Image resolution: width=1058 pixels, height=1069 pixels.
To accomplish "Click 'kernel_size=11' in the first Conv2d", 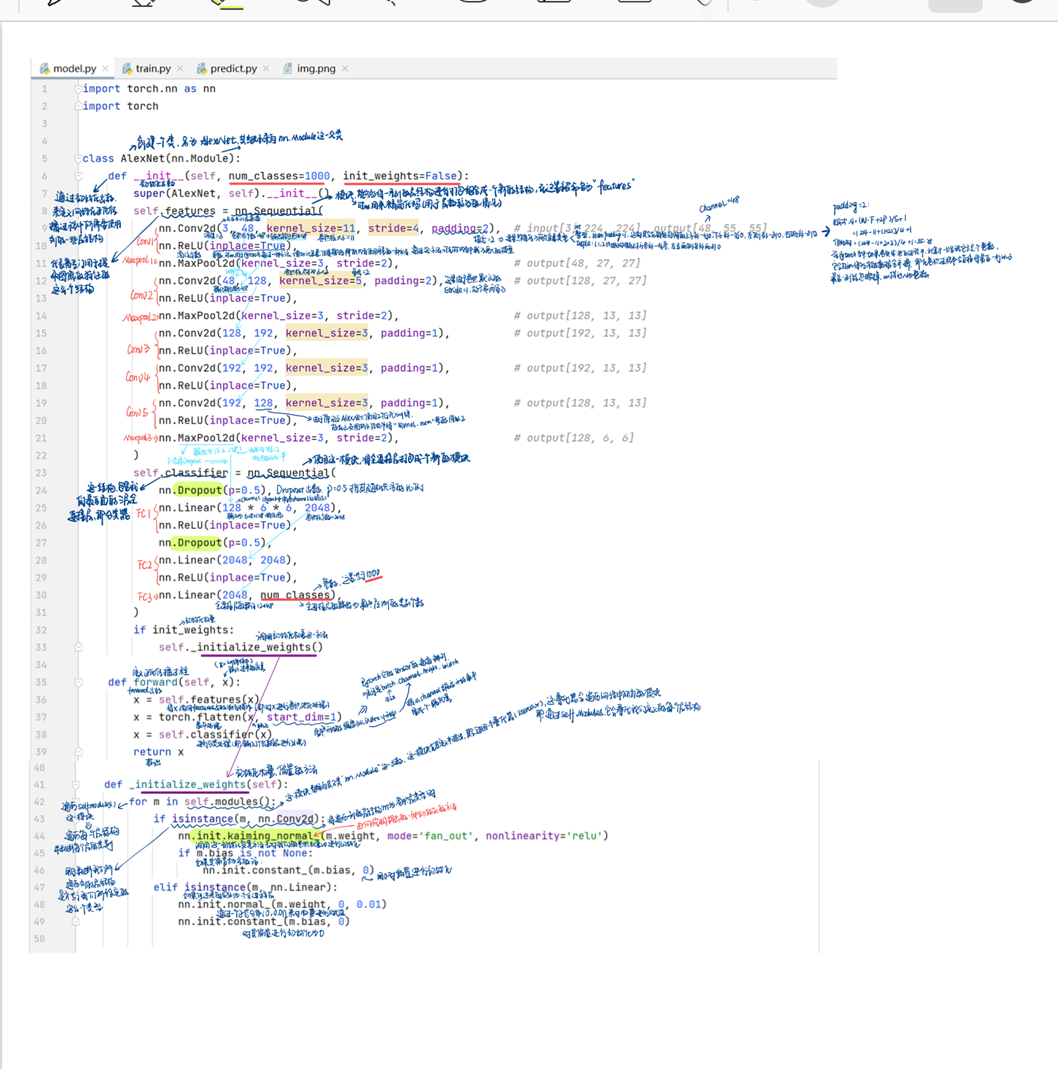I will tap(311, 228).
